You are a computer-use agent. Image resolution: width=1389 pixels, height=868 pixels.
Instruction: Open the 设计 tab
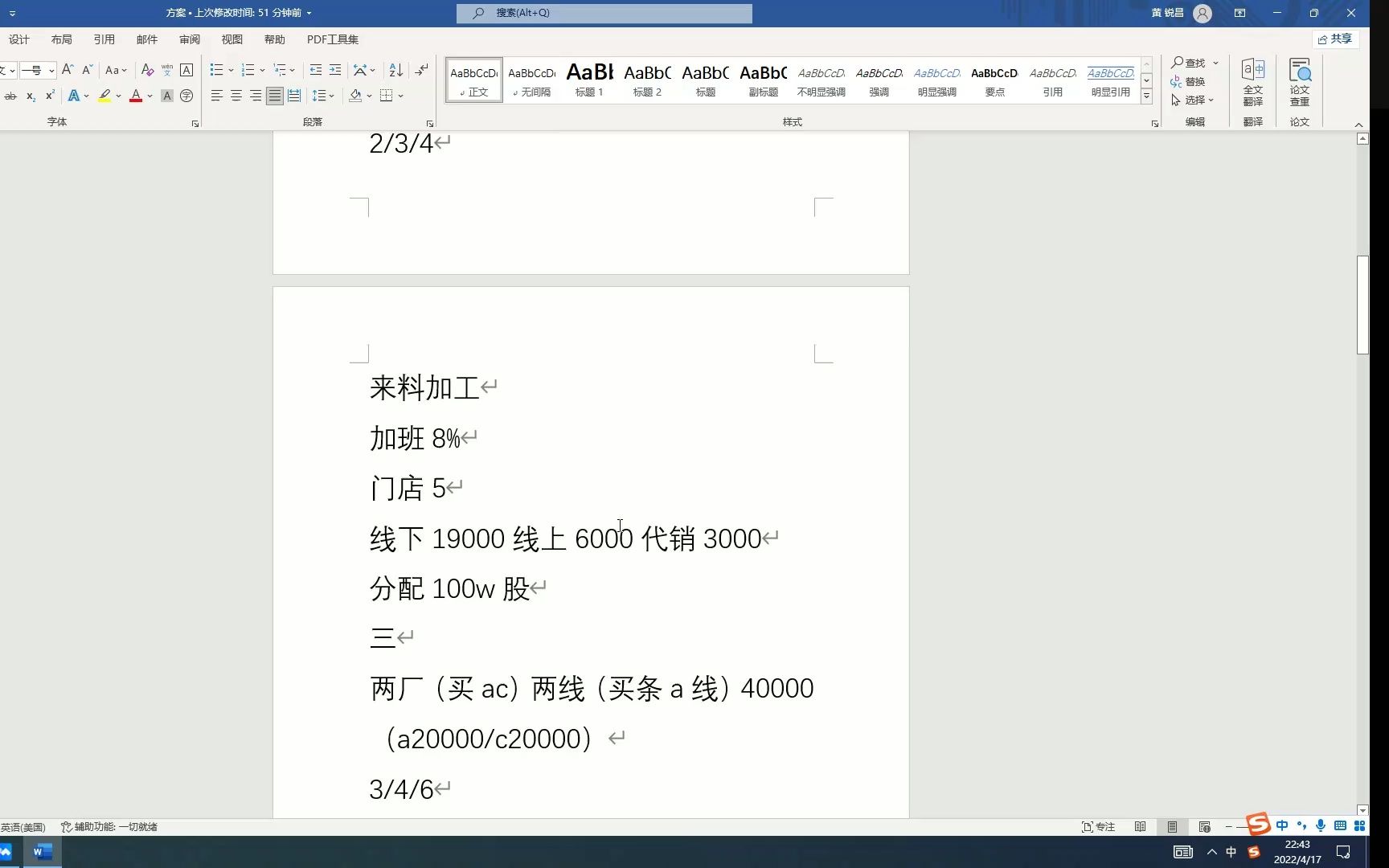18,39
